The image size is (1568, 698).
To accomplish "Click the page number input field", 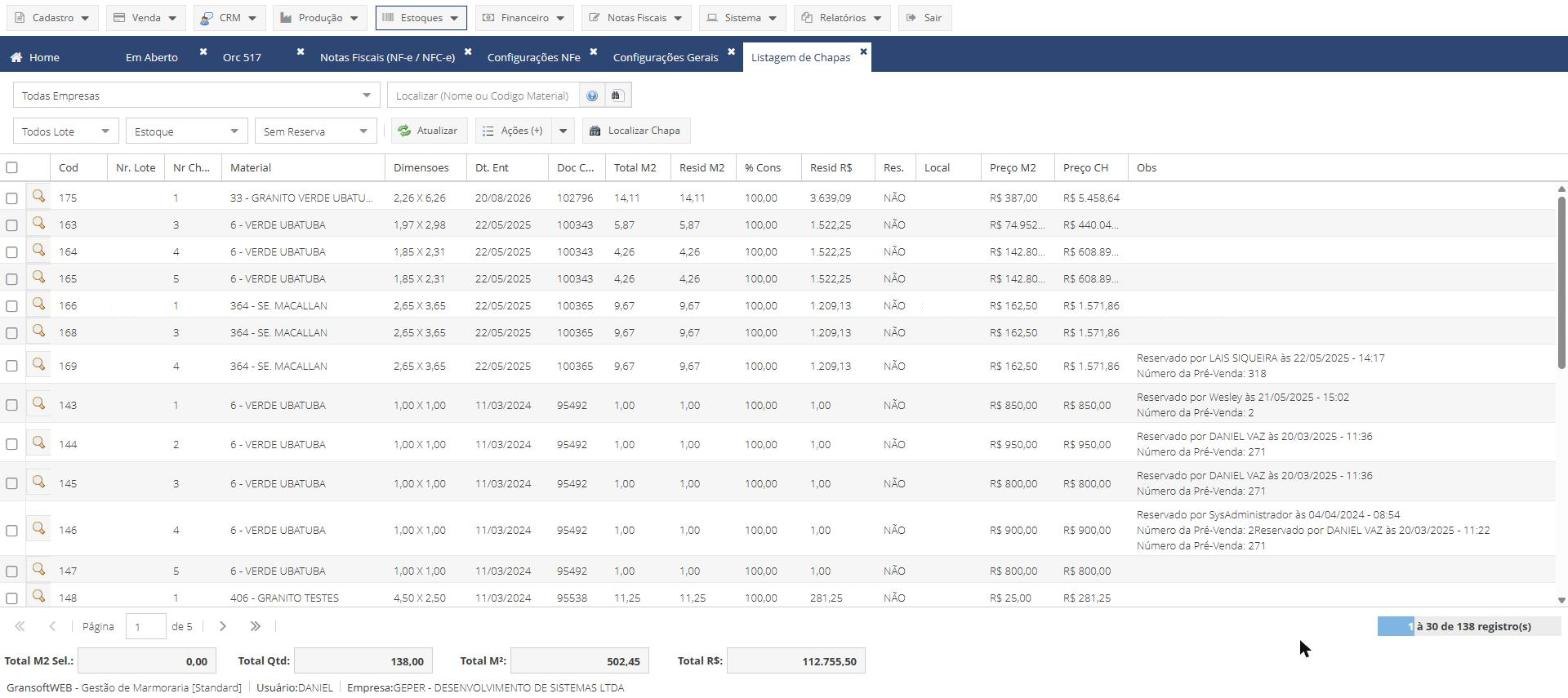I will click(147, 627).
